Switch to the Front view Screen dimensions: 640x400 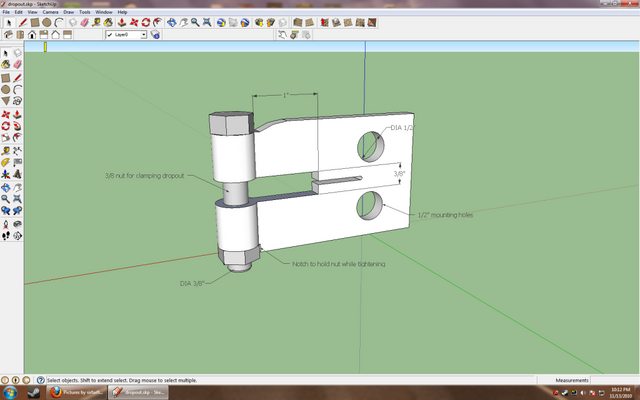point(32,35)
